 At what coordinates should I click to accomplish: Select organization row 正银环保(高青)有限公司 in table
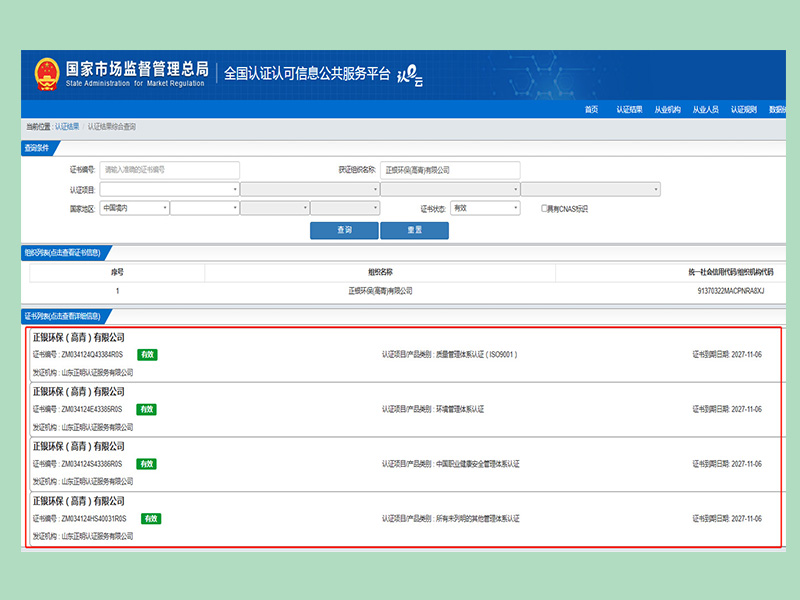(x=381, y=291)
